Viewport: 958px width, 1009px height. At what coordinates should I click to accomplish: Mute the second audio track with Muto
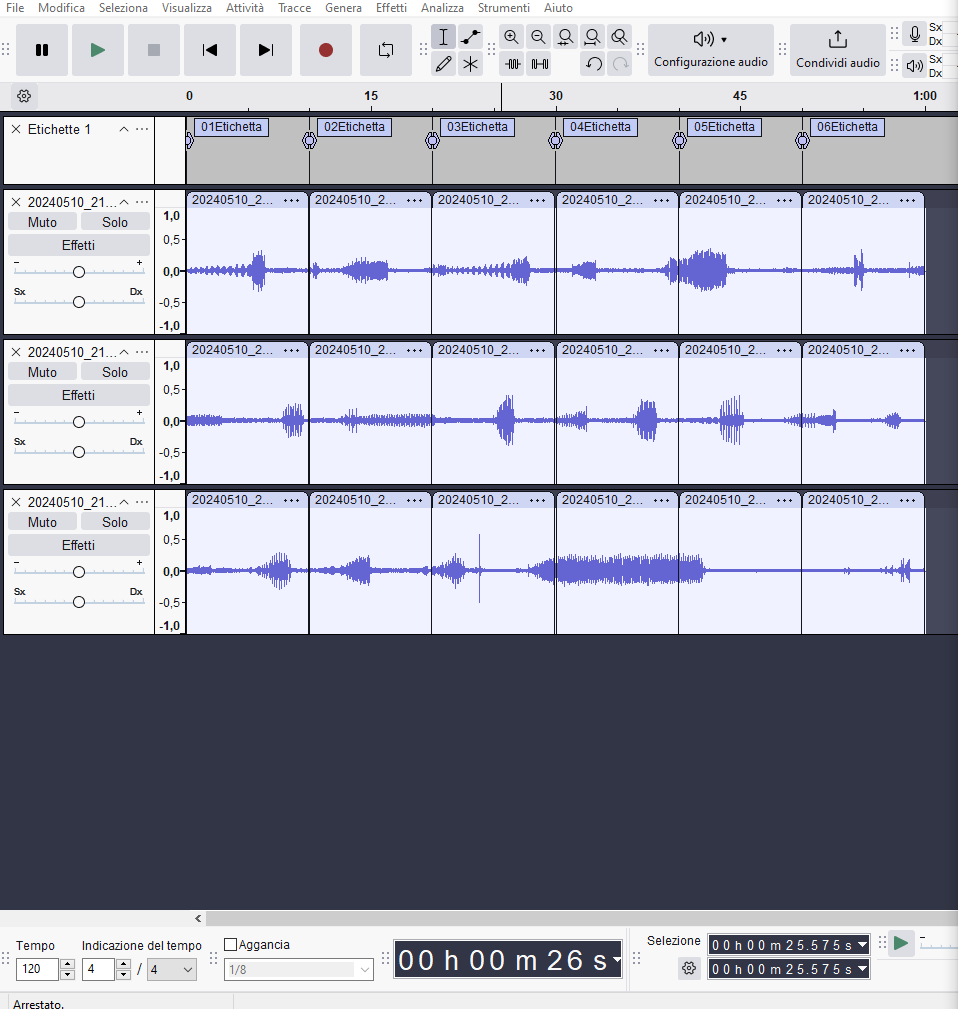tap(41, 371)
